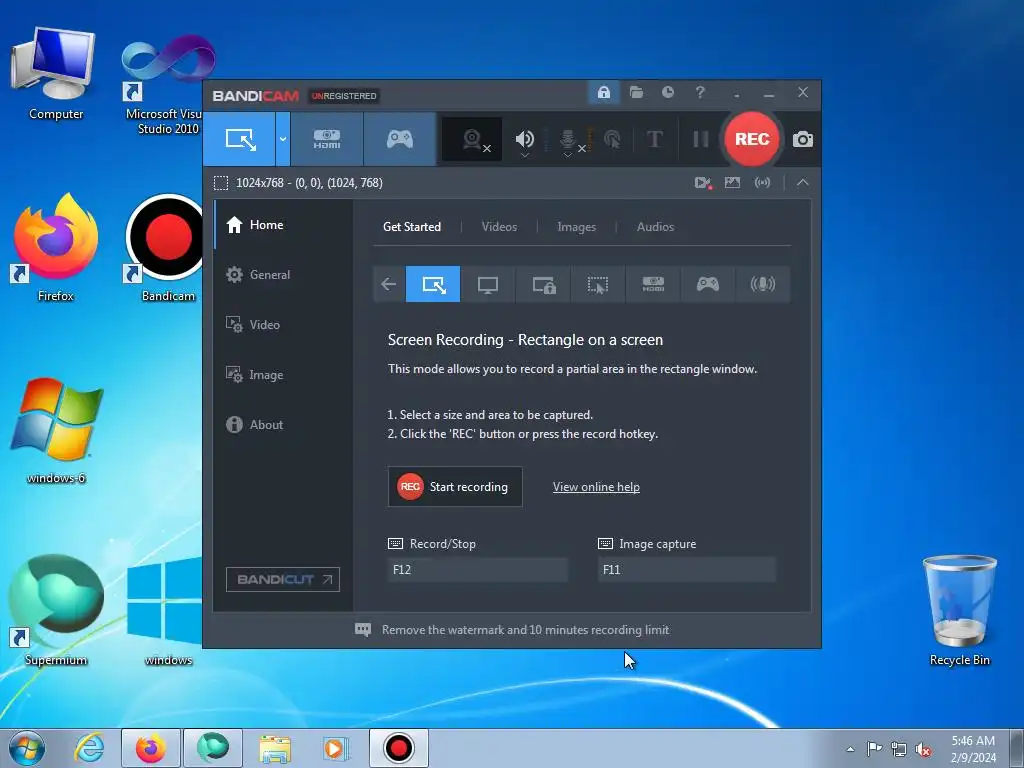Open Windows Media Player in taskbar

(336, 748)
